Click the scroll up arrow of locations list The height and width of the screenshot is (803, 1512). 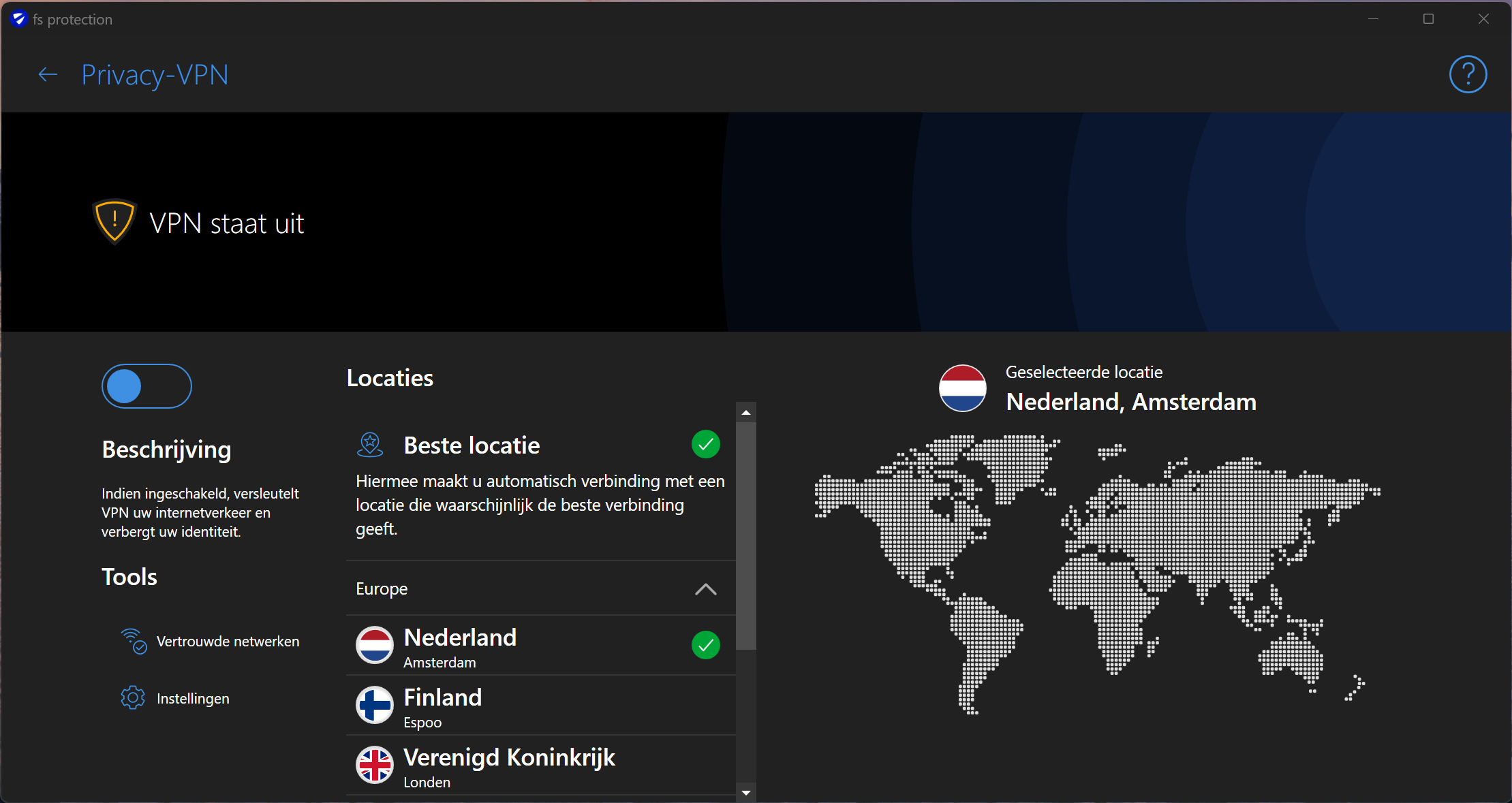click(x=746, y=412)
